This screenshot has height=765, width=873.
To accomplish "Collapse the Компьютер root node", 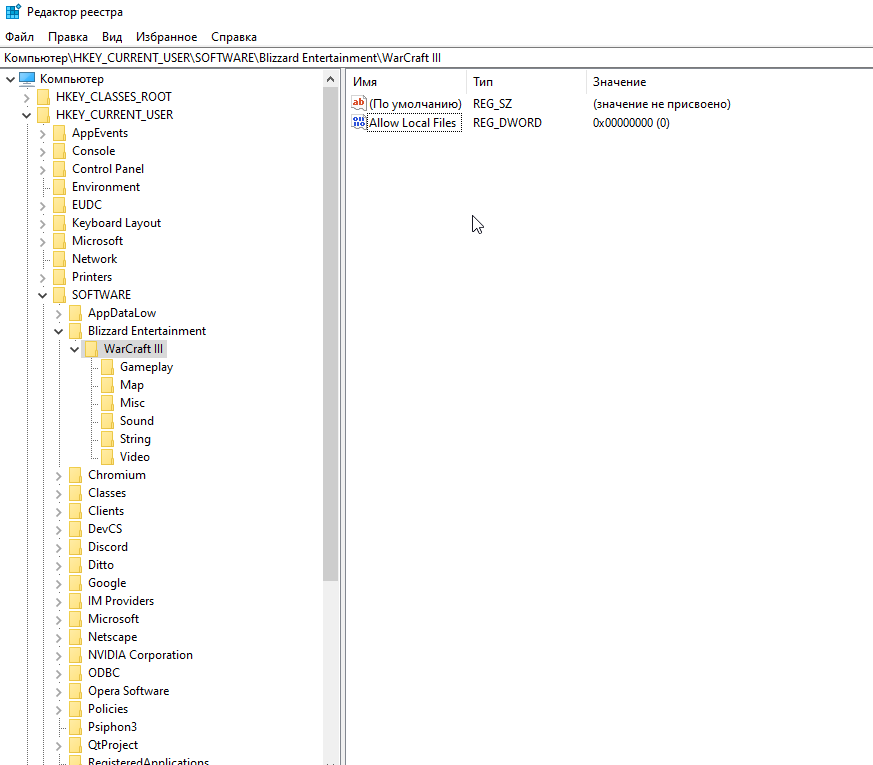I will (x=10, y=79).
